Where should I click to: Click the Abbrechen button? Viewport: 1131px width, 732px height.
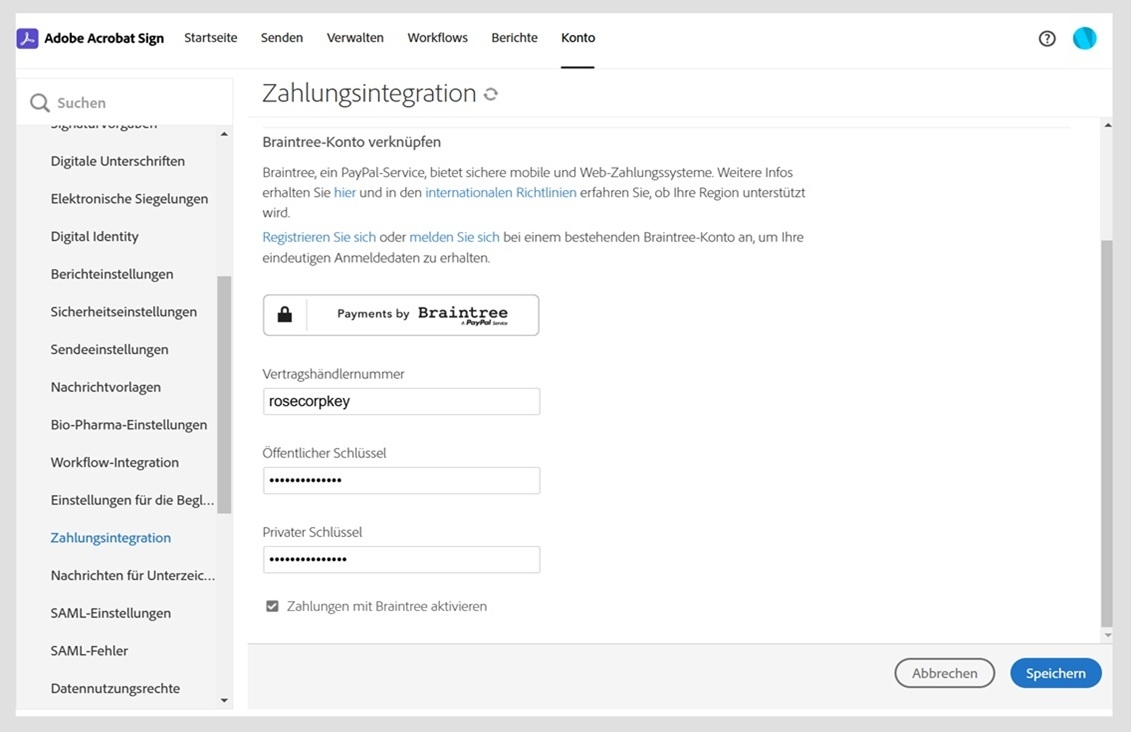(x=944, y=672)
